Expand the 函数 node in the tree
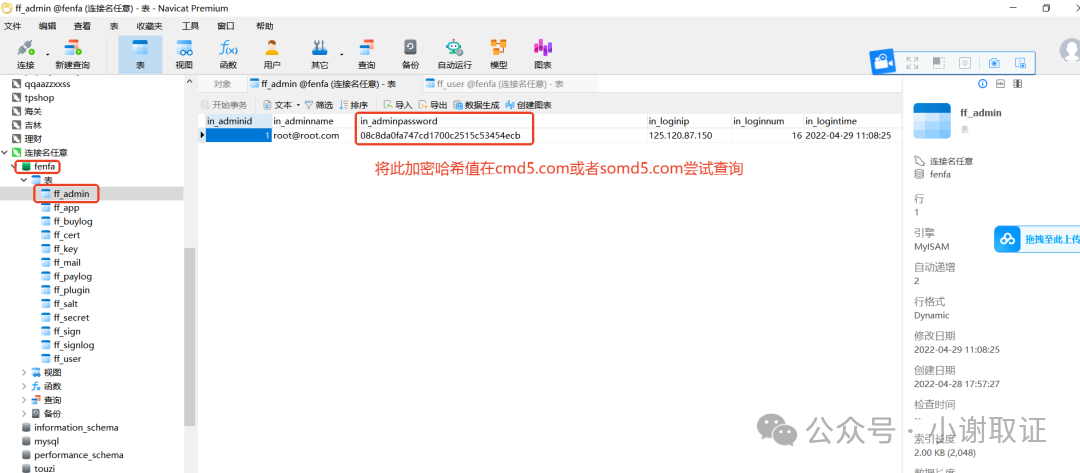The image size is (1080, 473). pyautogui.click(x=24, y=386)
